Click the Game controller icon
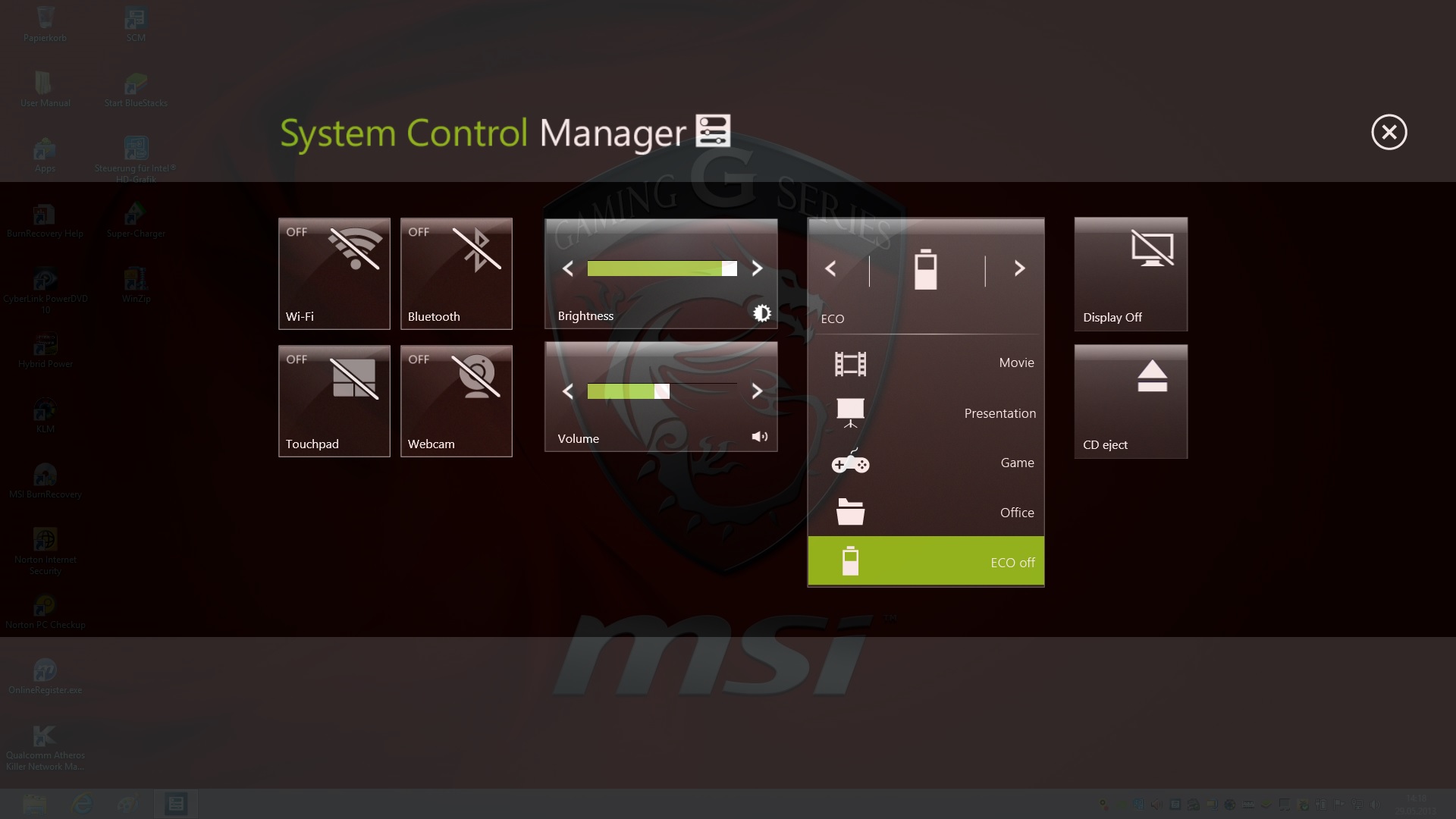The height and width of the screenshot is (819, 1456). click(x=850, y=463)
